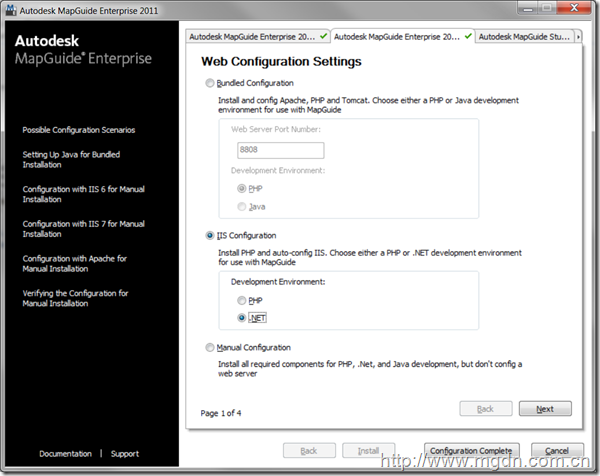Cancel the installation wizard
The height and width of the screenshot is (476, 600).
pos(557,451)
